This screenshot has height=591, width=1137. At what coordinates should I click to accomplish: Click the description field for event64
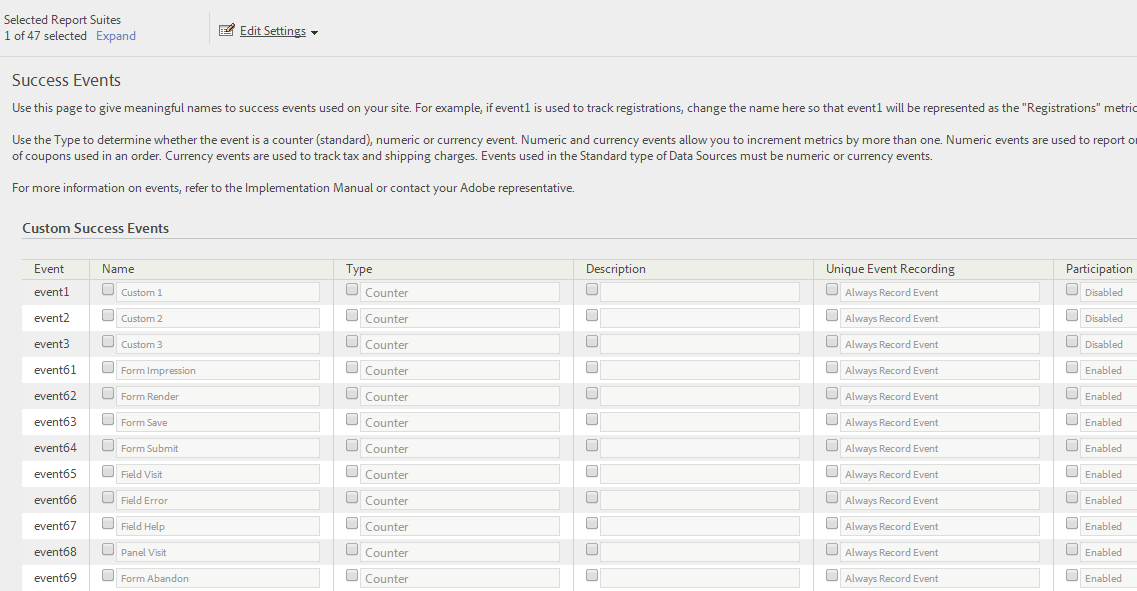pos(699,447)
